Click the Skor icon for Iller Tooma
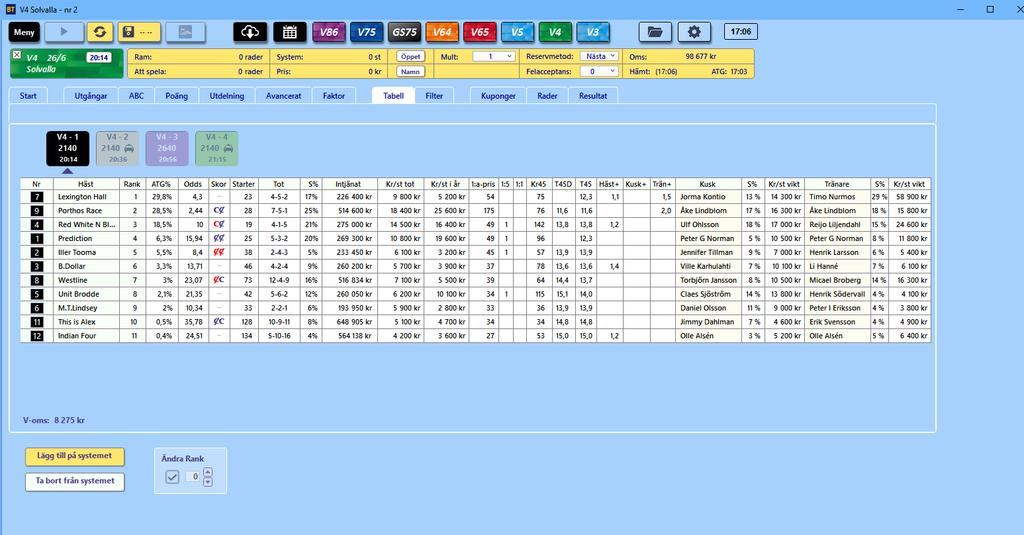This screenshot has height=535, width=1024. pos(219,252)
